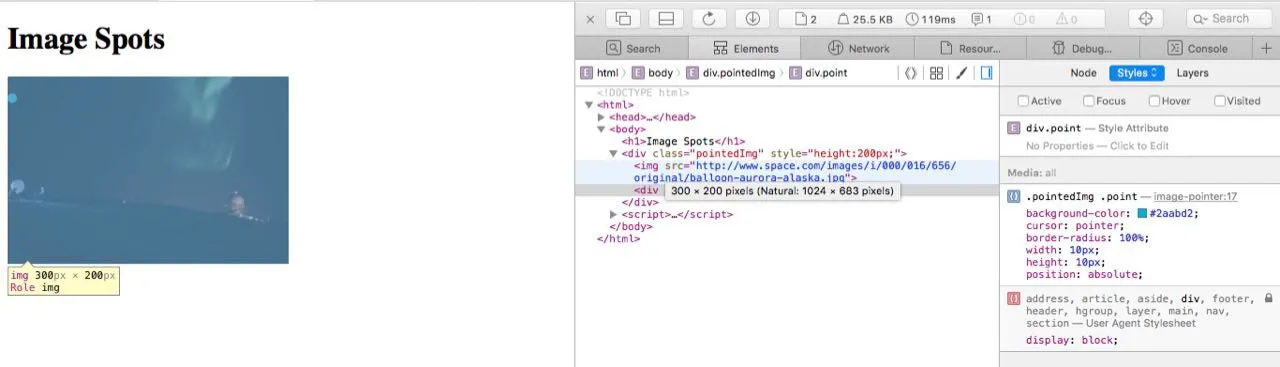Toggle the details sidebar icon

point(986,73)
